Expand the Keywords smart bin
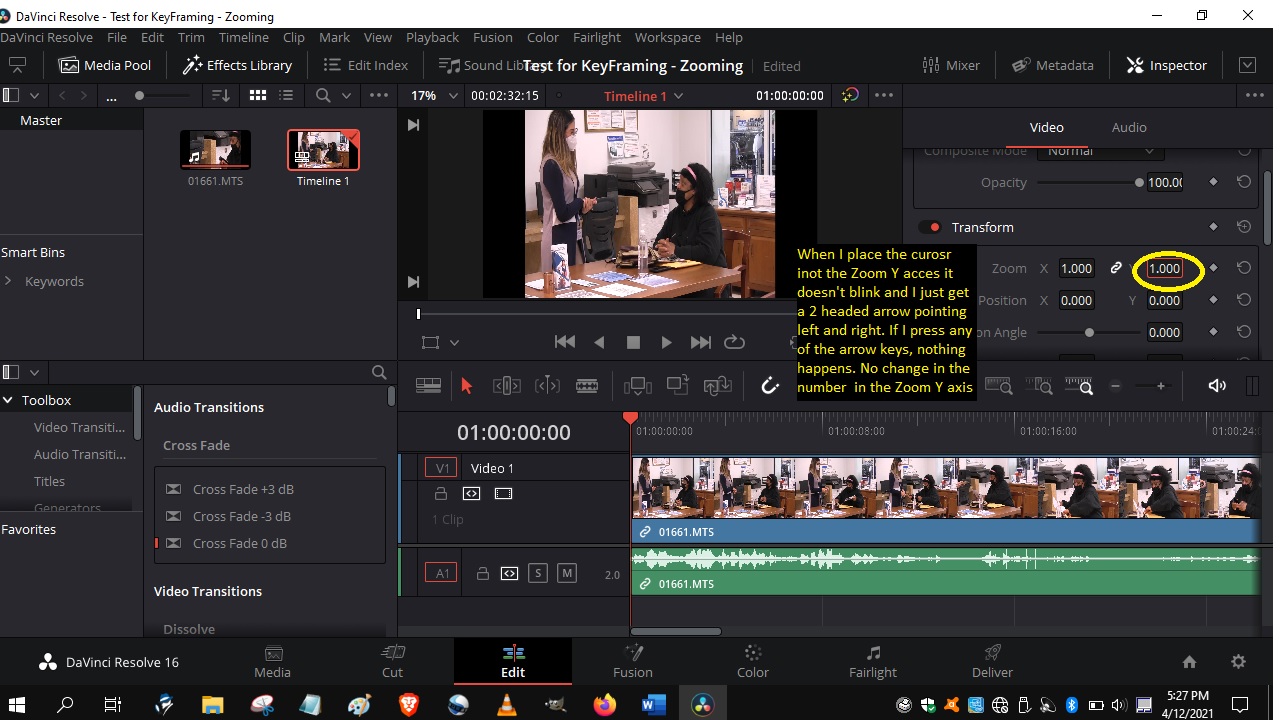Screen dimensions: 1280x720 point(9,281)
